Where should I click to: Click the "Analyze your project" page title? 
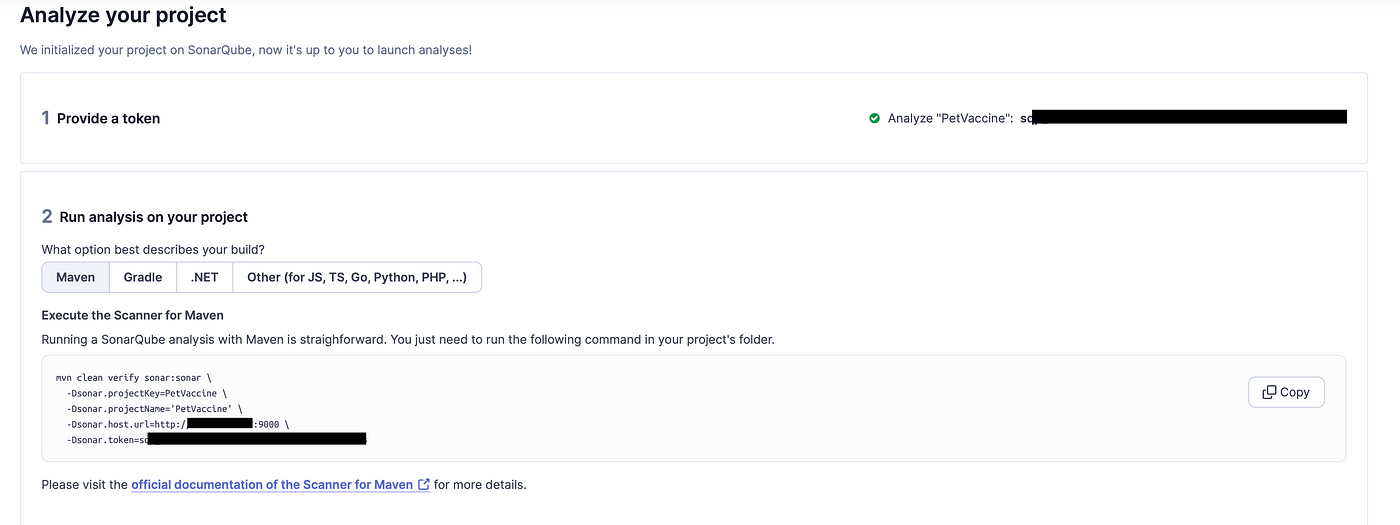(x=123, y=15)
